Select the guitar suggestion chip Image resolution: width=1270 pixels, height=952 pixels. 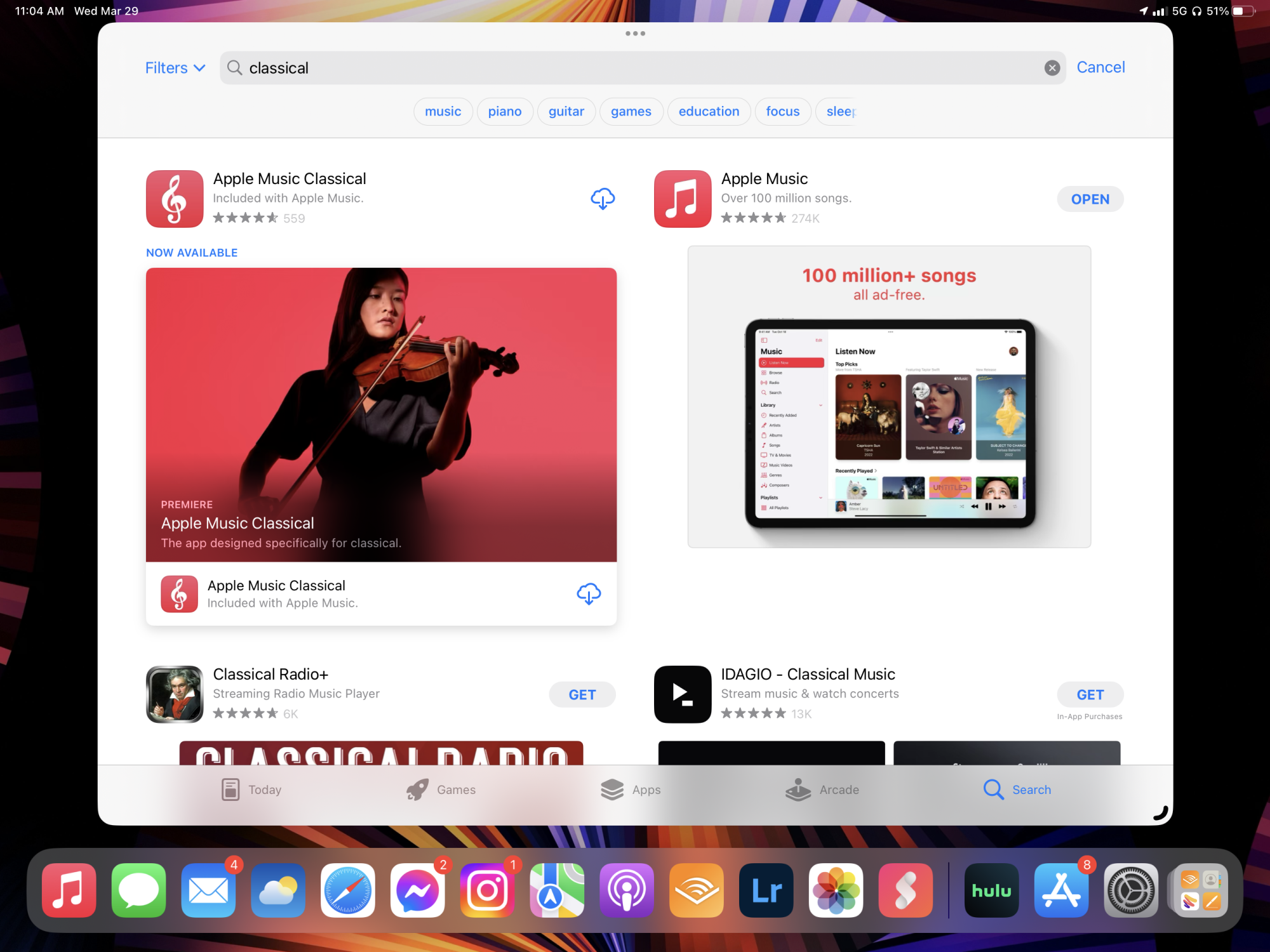(x=566, y=112)
